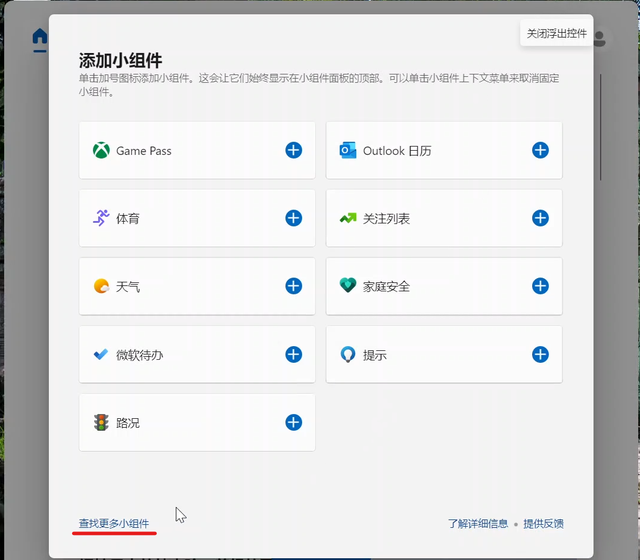Click the green chart arrow 关注列表 icon
This screenshot has height=560, width=640.
(x=348, y=219)
